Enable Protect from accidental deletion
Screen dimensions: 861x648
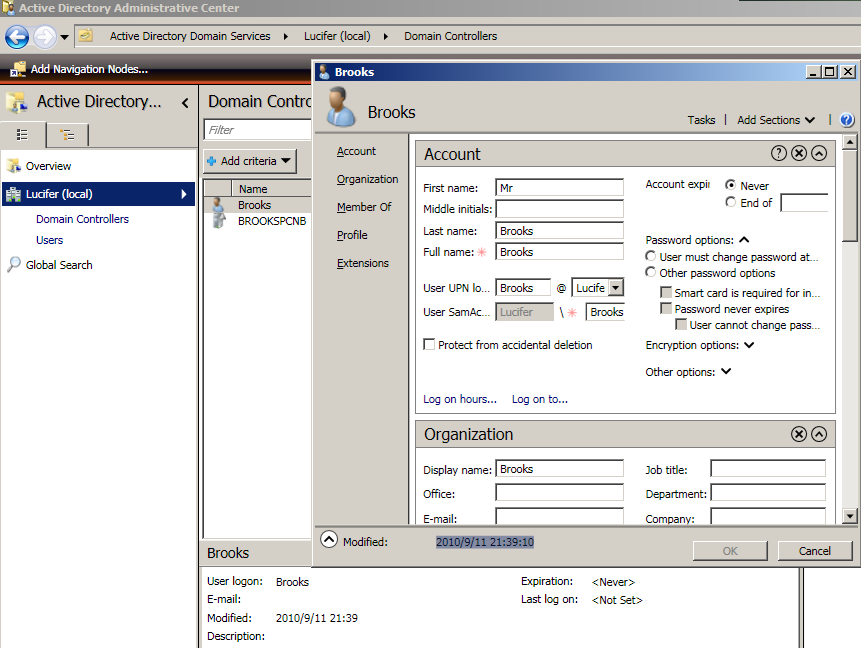(429, 344)
